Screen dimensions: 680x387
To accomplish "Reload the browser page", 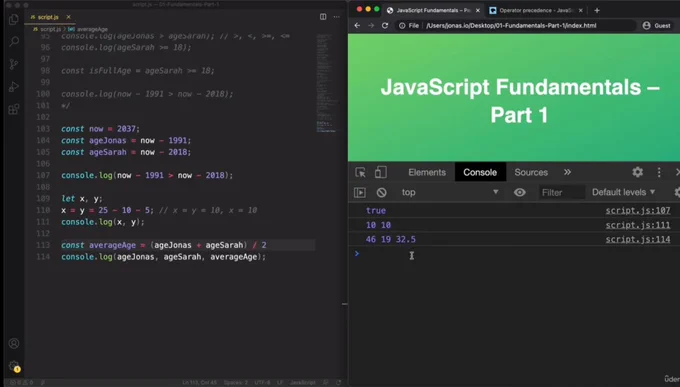I will click(x=385, y=26).
